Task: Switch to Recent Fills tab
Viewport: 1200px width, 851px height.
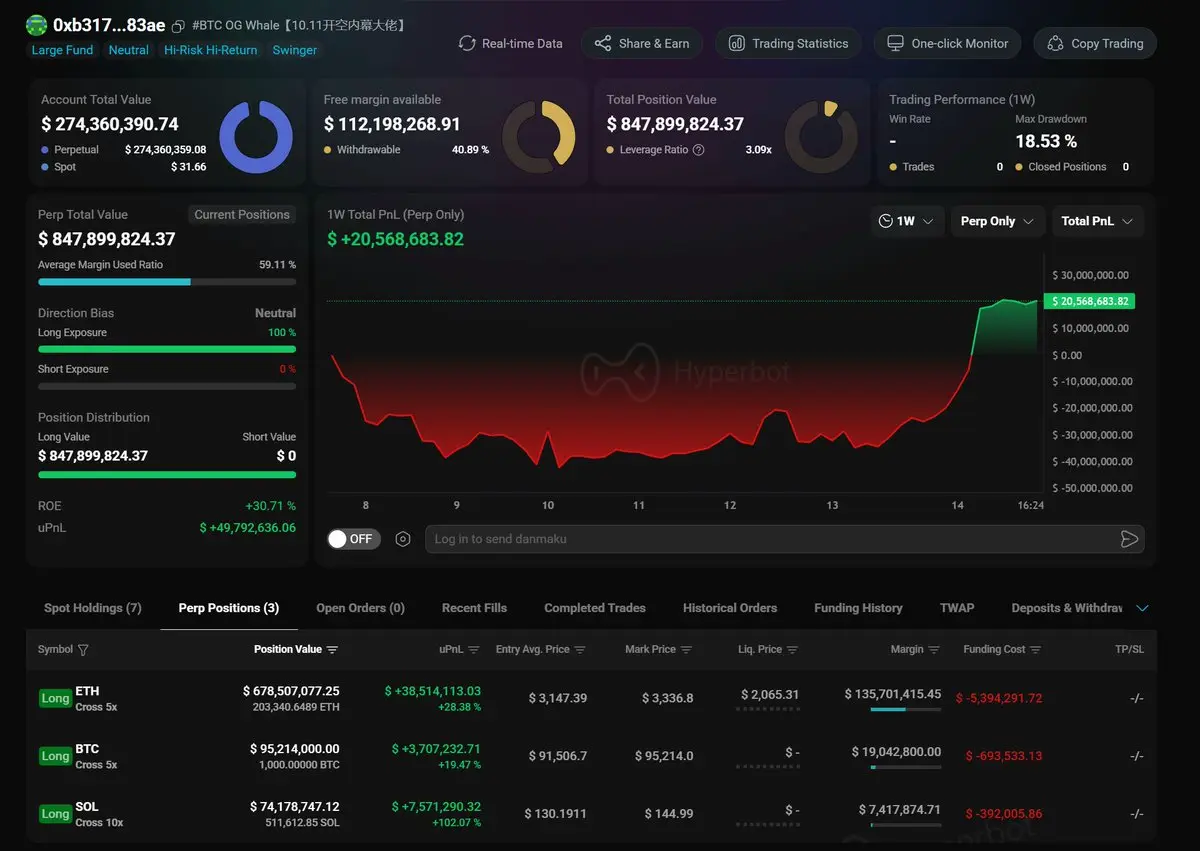Action: pos(474,608)
